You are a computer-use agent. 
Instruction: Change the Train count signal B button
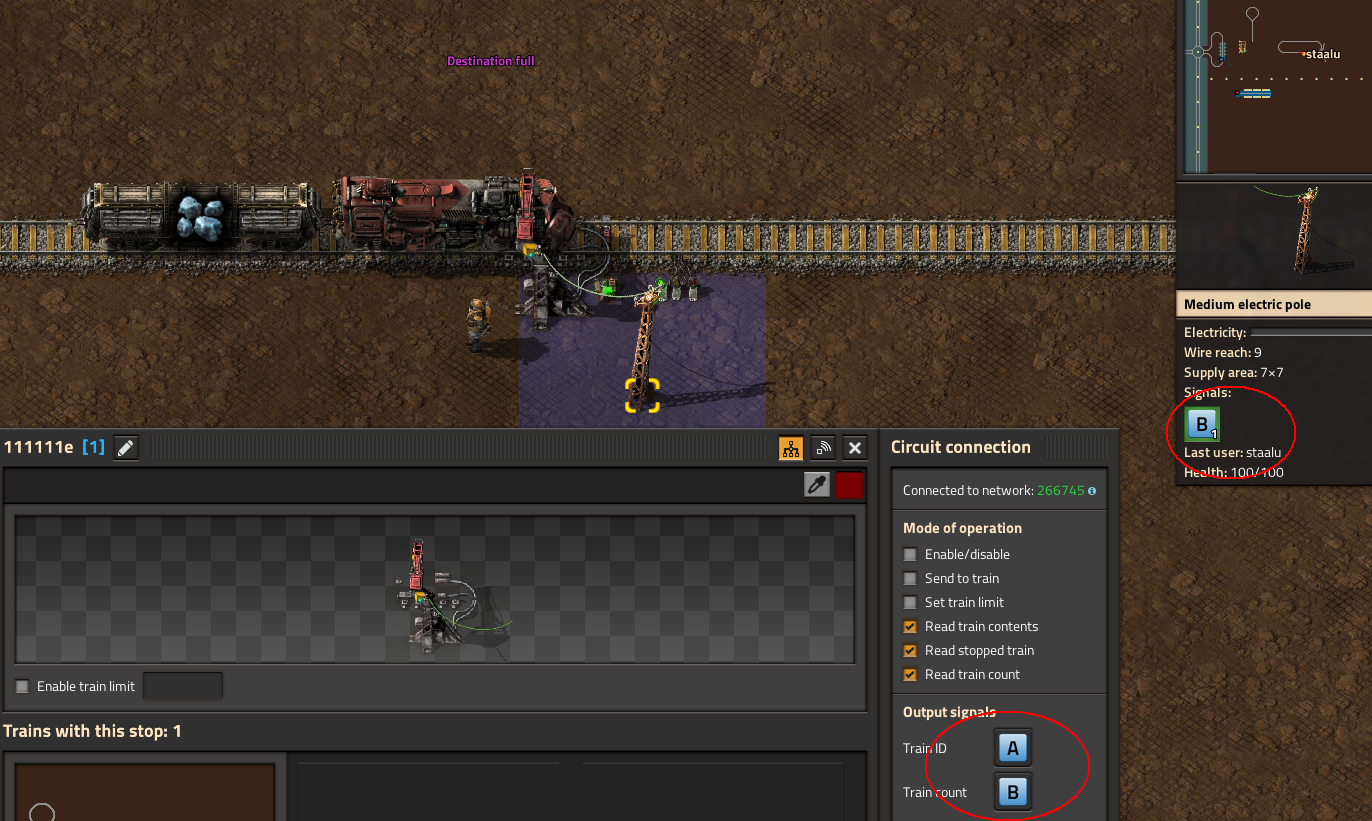pyautogui.click(x=1012, y=792)
